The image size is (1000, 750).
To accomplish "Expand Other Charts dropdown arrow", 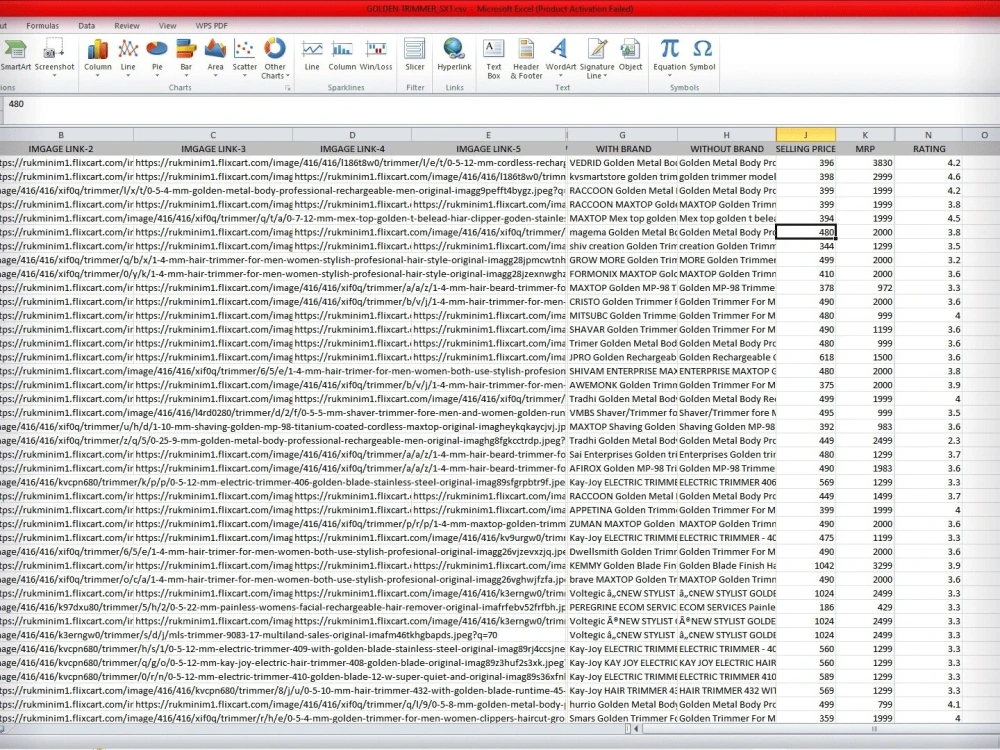I will (x=288, y=76).
